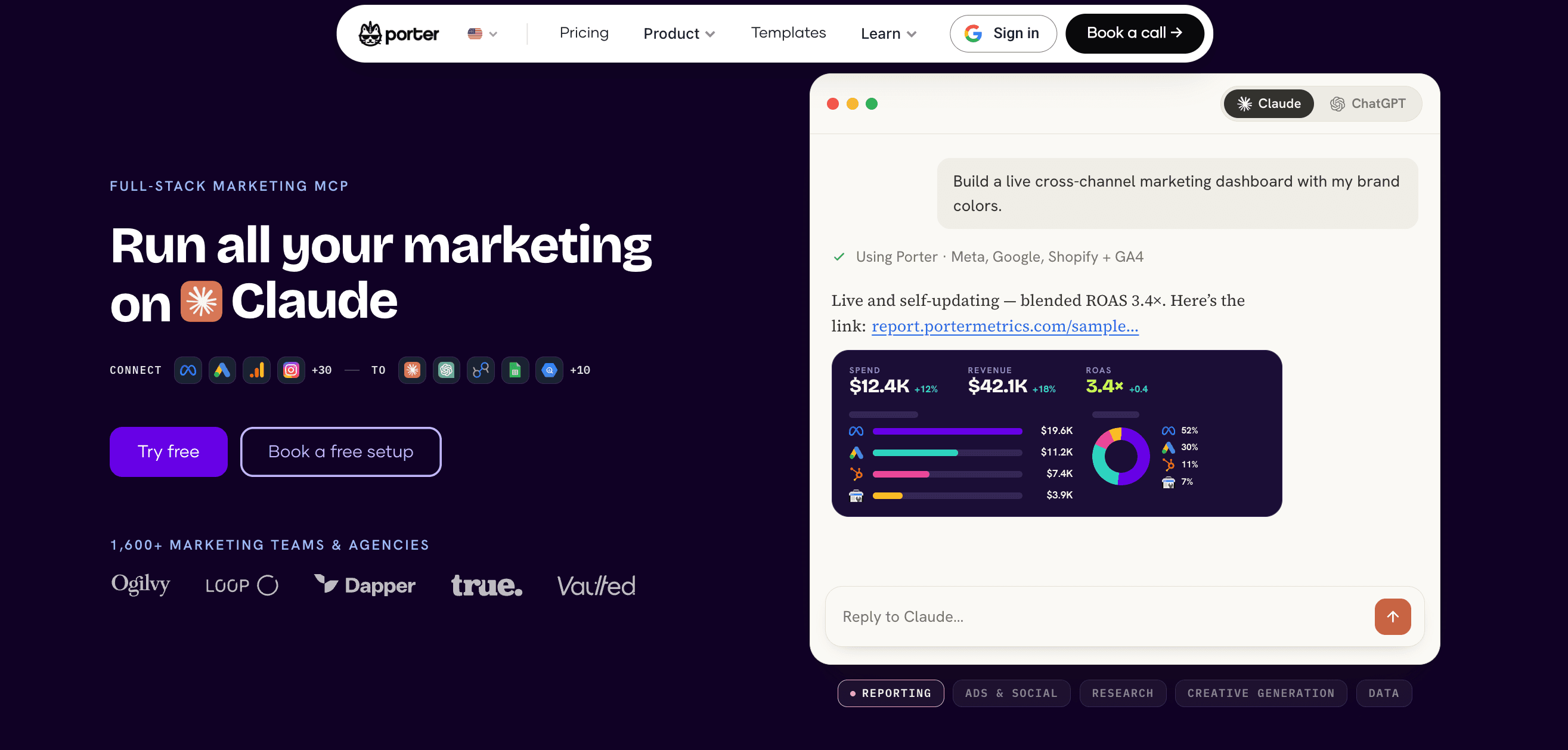Click the Google Ads icon next to 30%
Viewport: 1568px width, 750px height.
click(x=1168, y=448)
